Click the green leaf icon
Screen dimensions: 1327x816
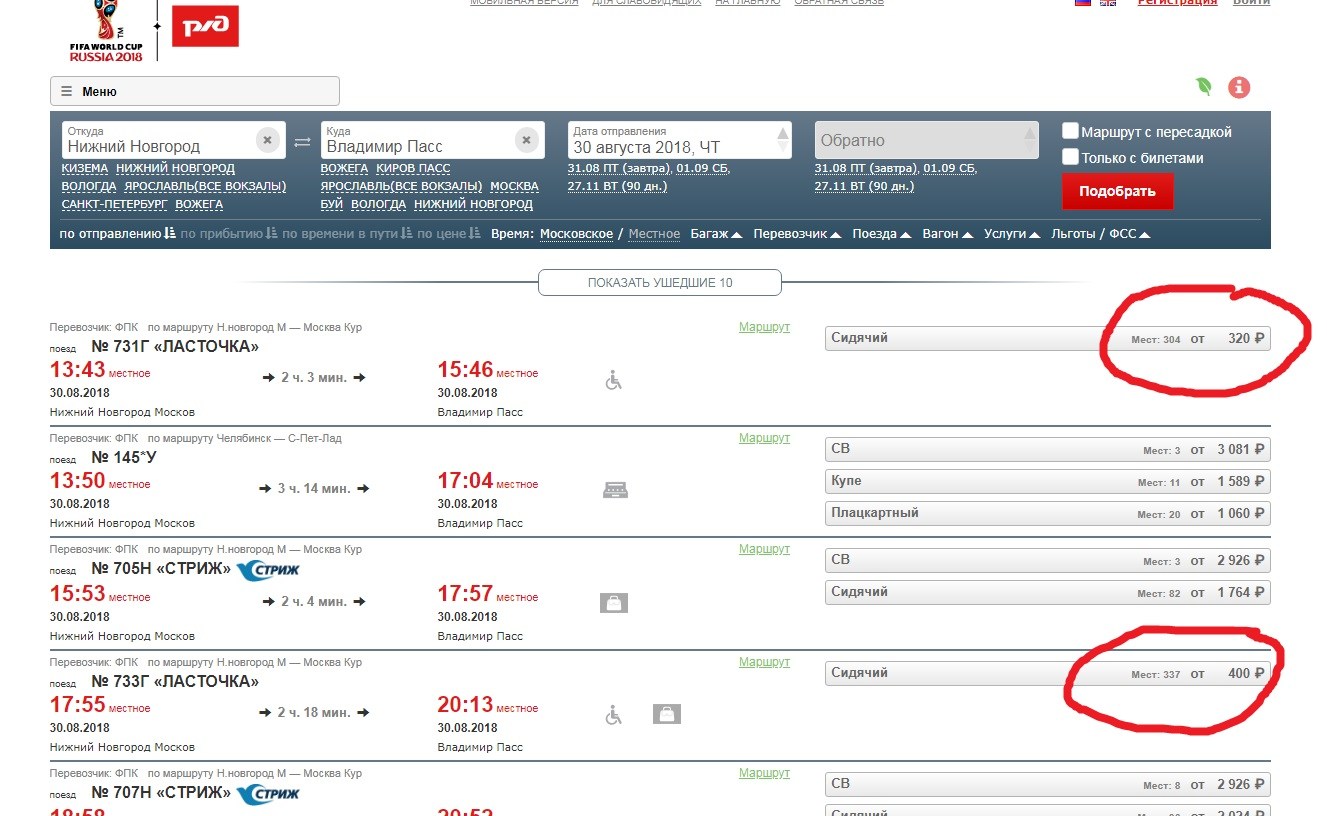click(x=1204, y=87)
